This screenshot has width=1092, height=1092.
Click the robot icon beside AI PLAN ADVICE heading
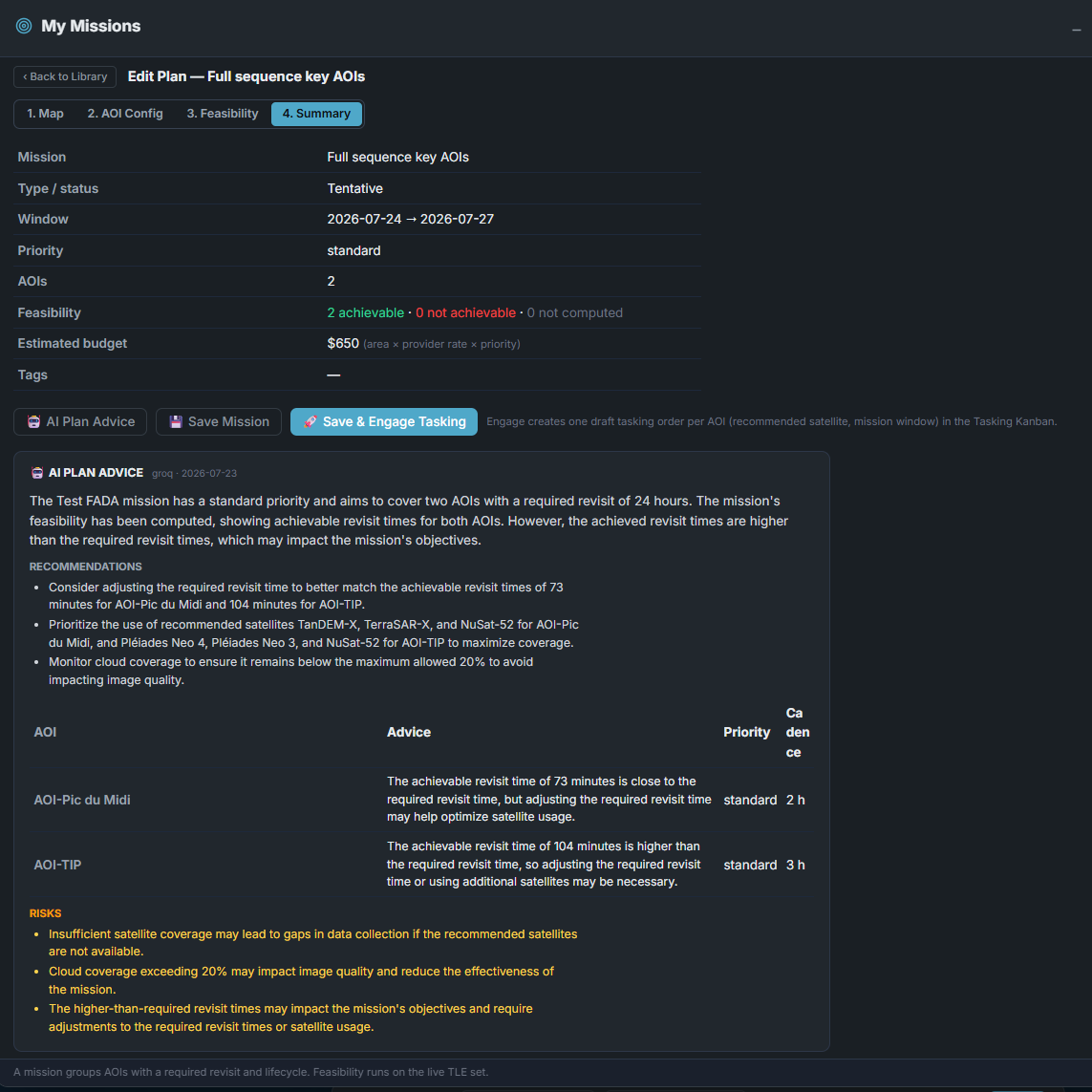[x=37, y=473]
